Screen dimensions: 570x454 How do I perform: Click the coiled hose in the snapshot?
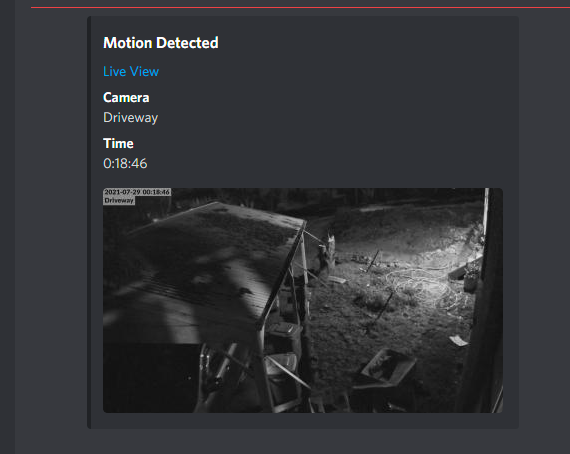click(425, 287)
